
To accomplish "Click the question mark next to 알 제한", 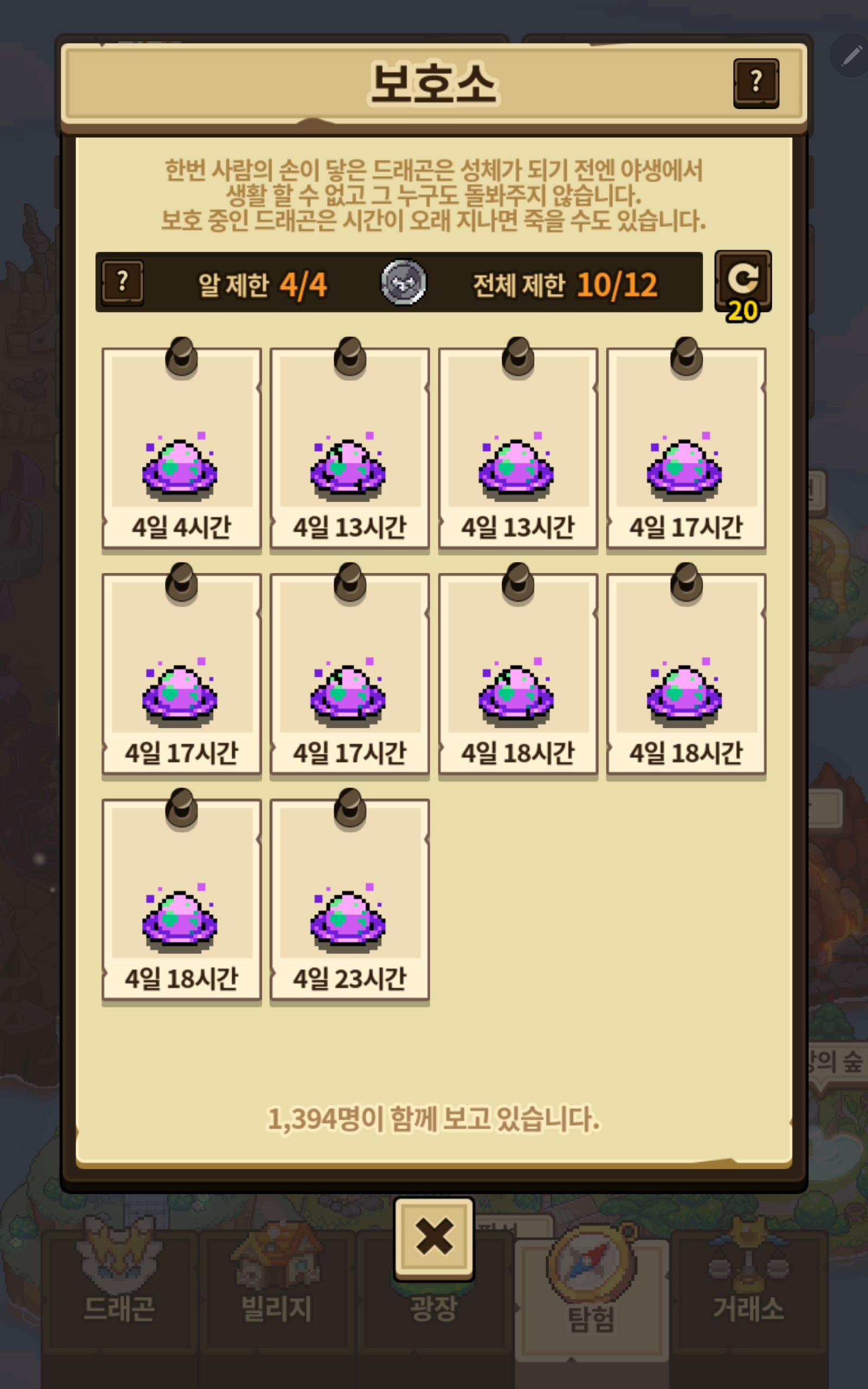I will pos(122,282).
